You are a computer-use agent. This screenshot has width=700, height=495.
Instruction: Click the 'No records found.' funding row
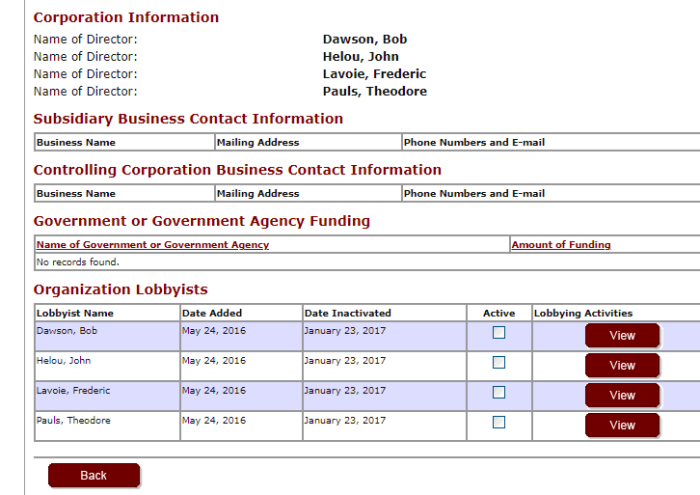[367, 262]
